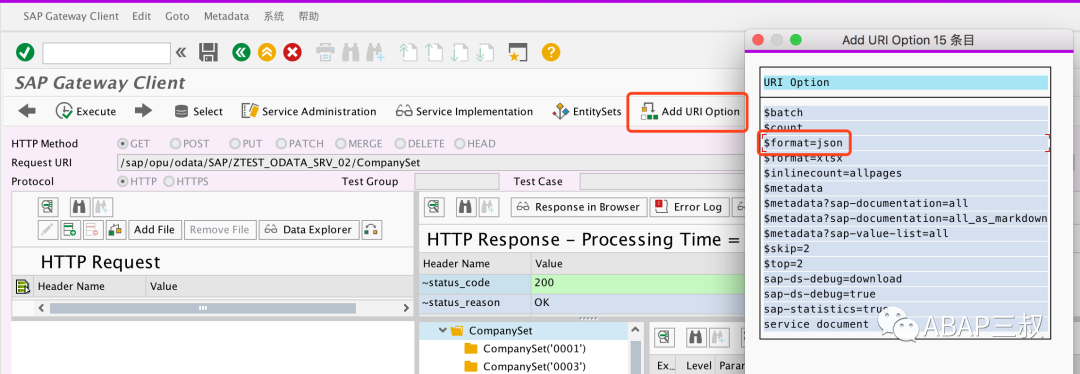Click the Select database button
Image resolution: width=1080 pixels, height=374 pixels.
click(x=198, y=111)
